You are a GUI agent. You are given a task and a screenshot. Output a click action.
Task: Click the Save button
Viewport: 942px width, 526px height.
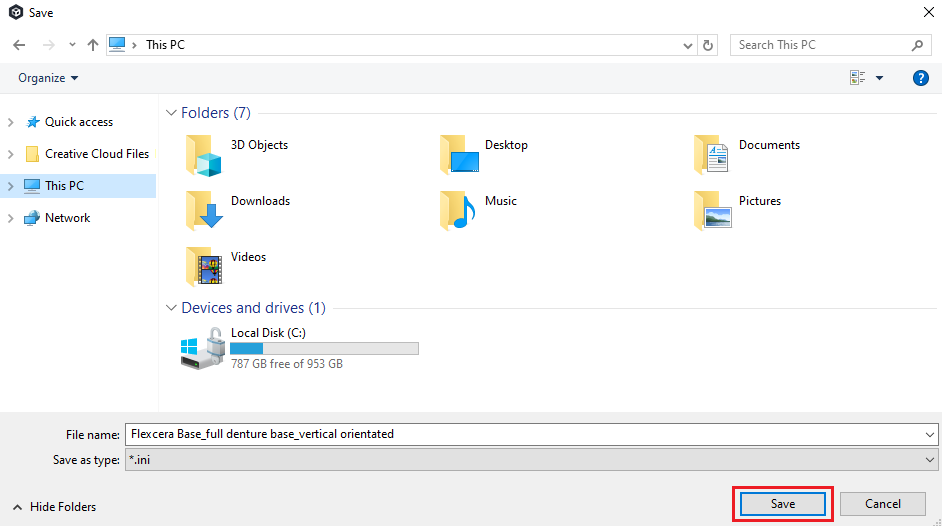click(783, 504)
